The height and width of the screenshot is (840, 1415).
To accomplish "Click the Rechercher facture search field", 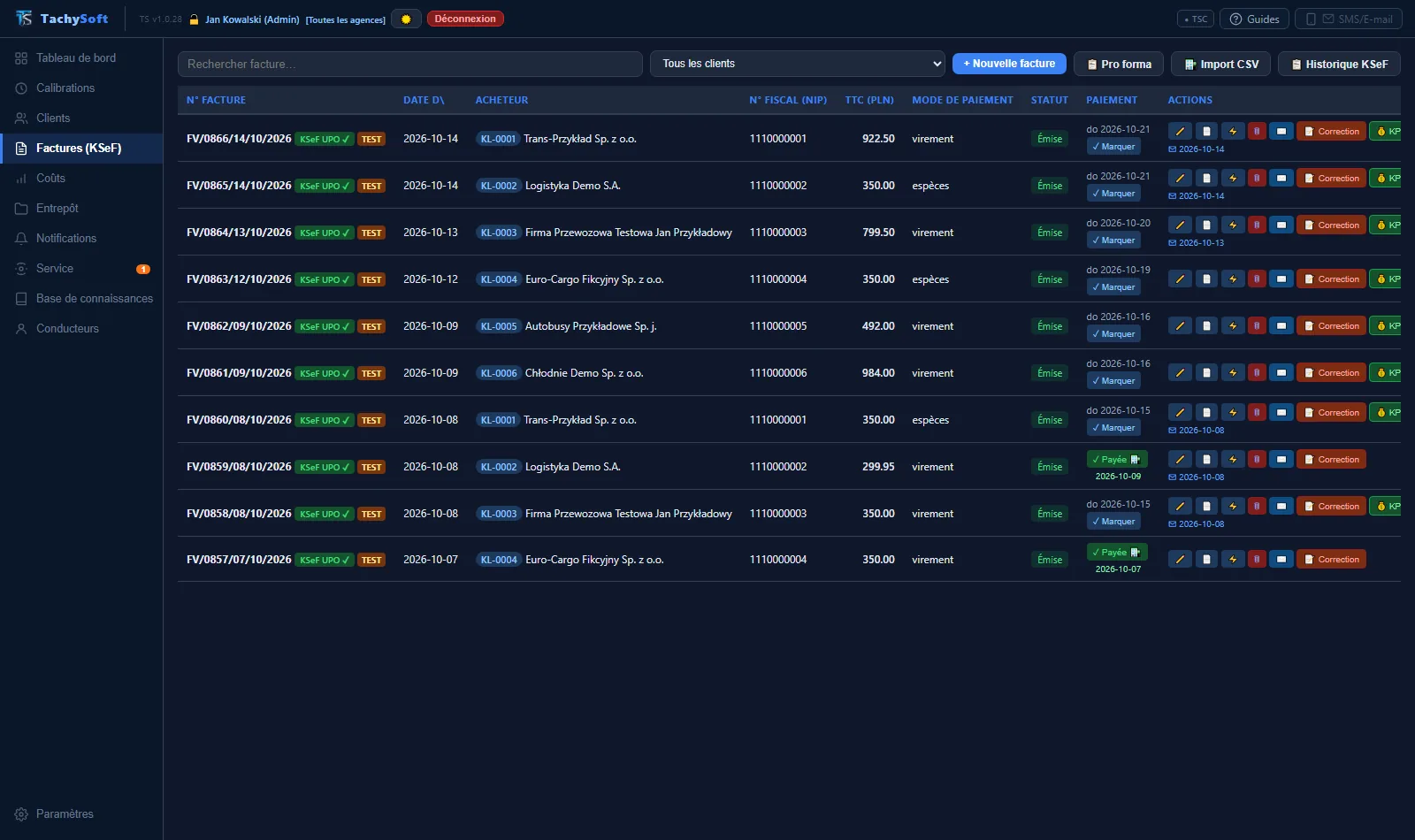I will click(410, 64).
